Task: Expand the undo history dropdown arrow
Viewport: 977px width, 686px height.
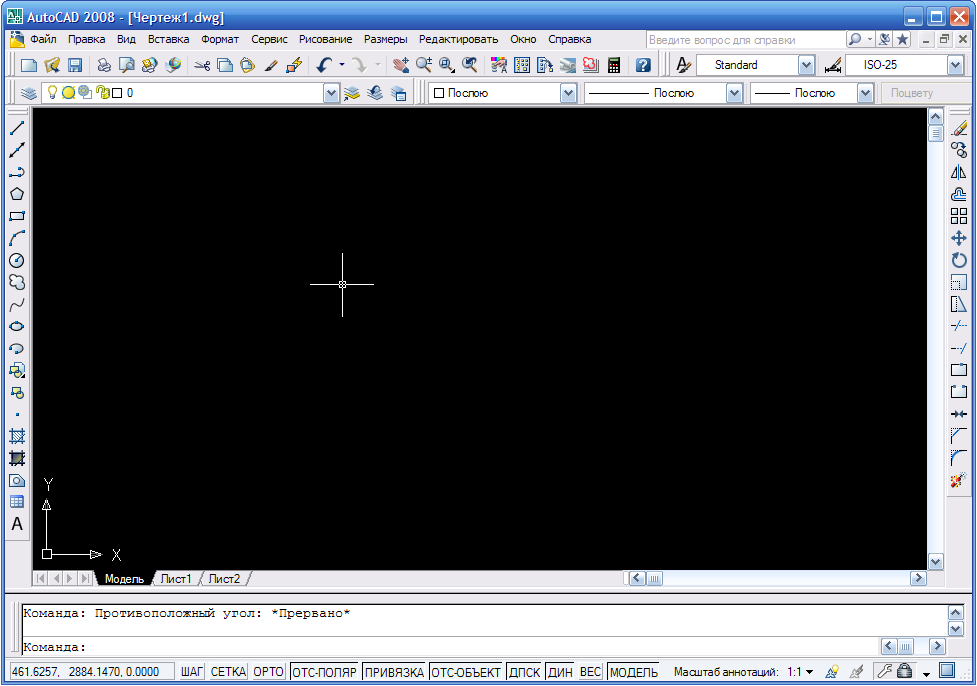Action: point(341,65)
